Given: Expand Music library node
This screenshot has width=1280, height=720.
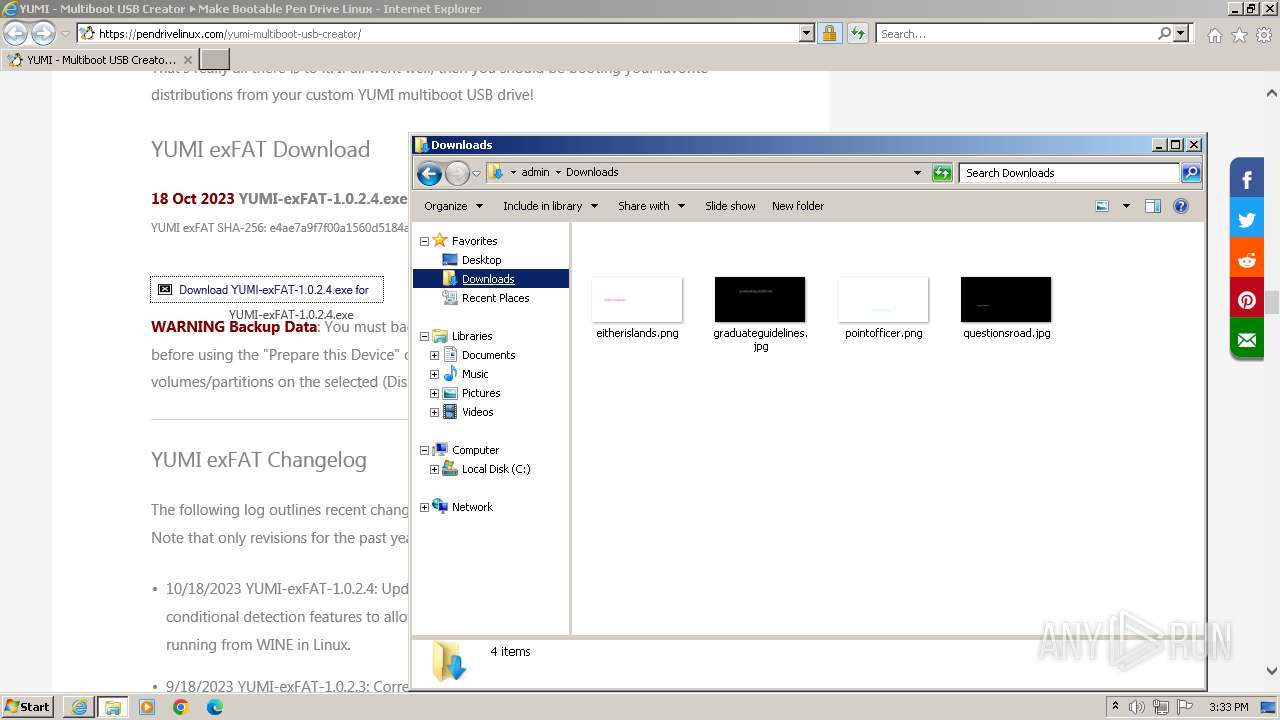Looking at the screenshot, I should (434, 374).
